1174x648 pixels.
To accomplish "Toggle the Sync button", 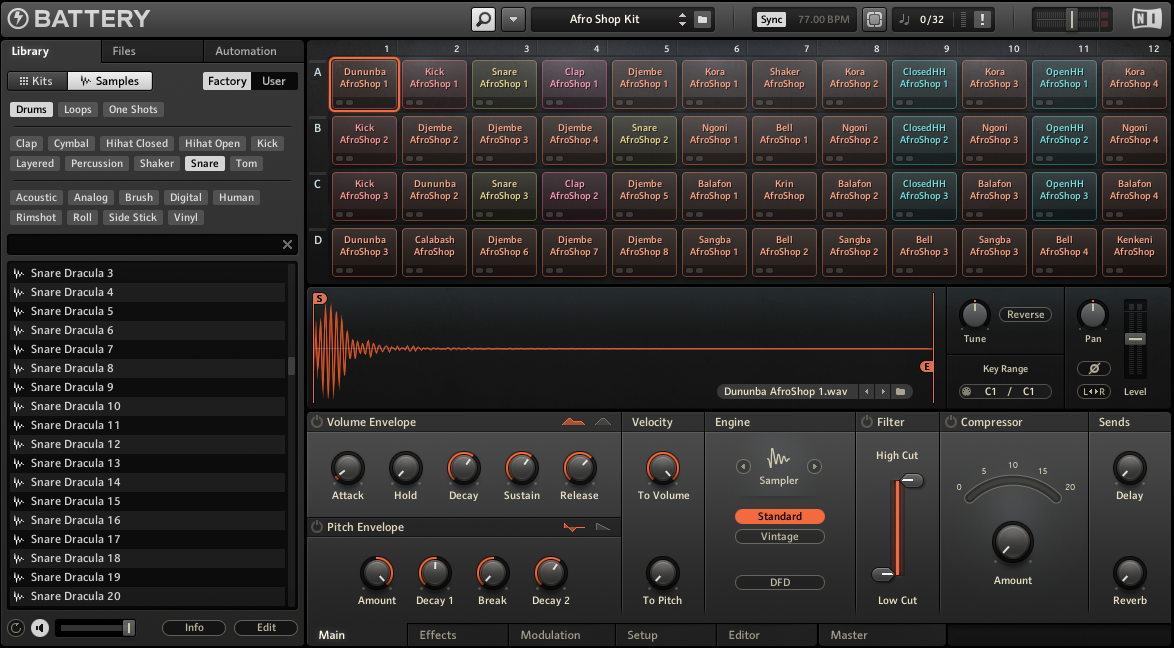I will point(771,19).
